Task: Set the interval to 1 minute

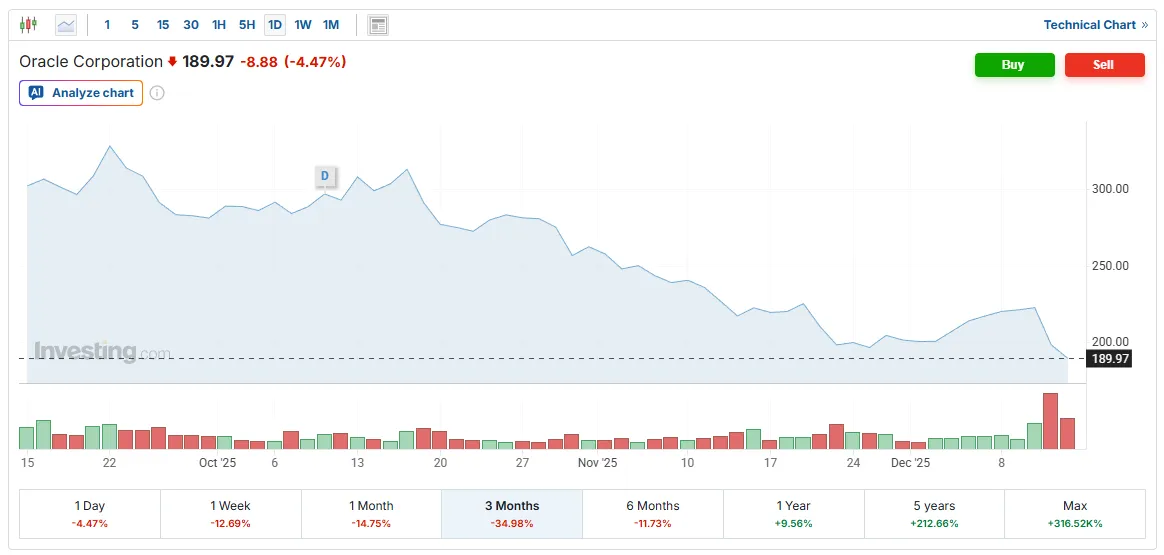Action: [x=107, y=25]
